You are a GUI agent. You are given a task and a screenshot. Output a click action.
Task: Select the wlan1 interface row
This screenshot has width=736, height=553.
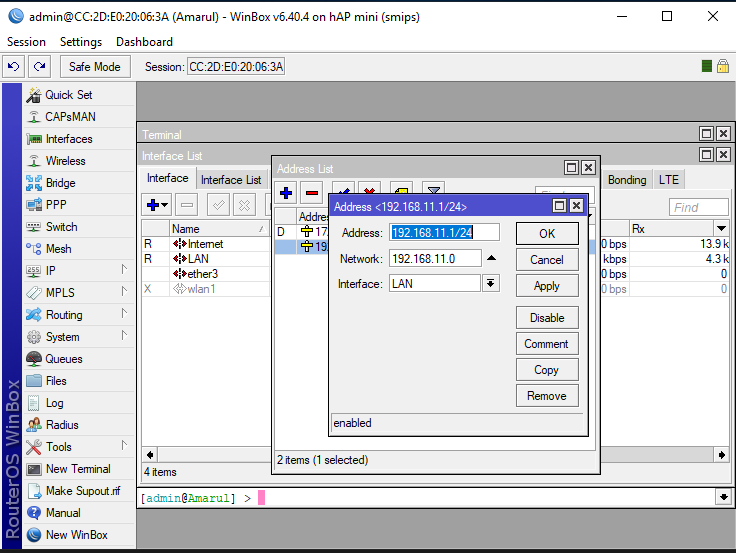206,289
